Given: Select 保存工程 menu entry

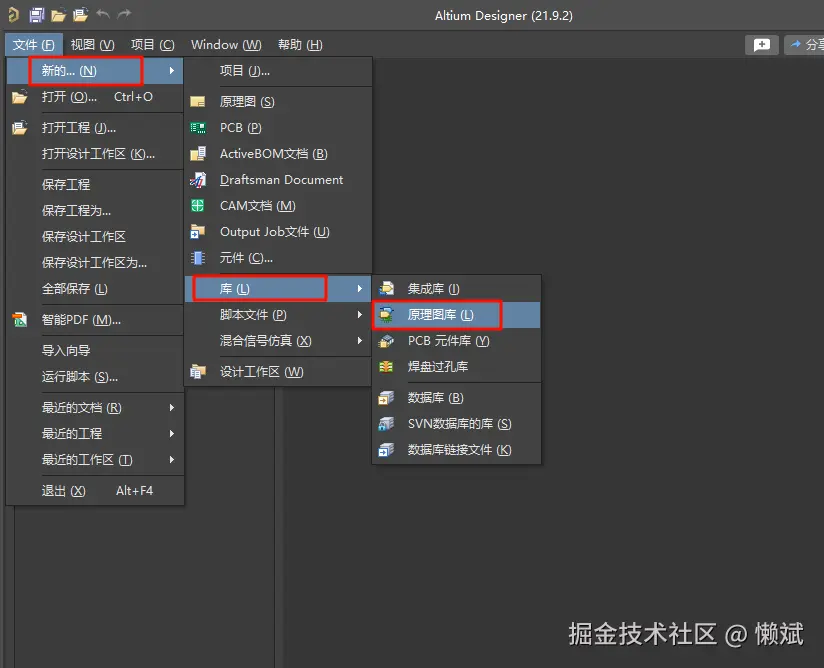Looking at the screenshot, I should tap(95, 184).
